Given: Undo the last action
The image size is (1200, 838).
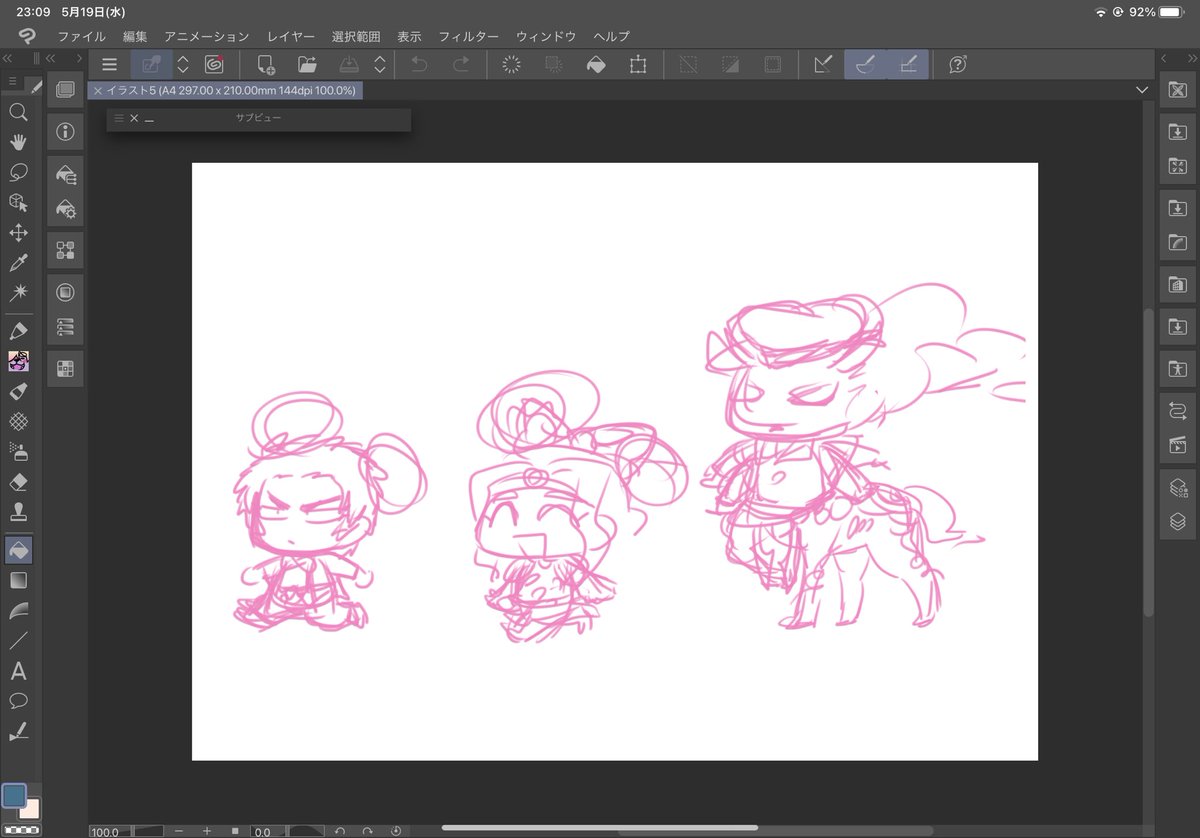Looking at the screenshot, I should [419, 64].
